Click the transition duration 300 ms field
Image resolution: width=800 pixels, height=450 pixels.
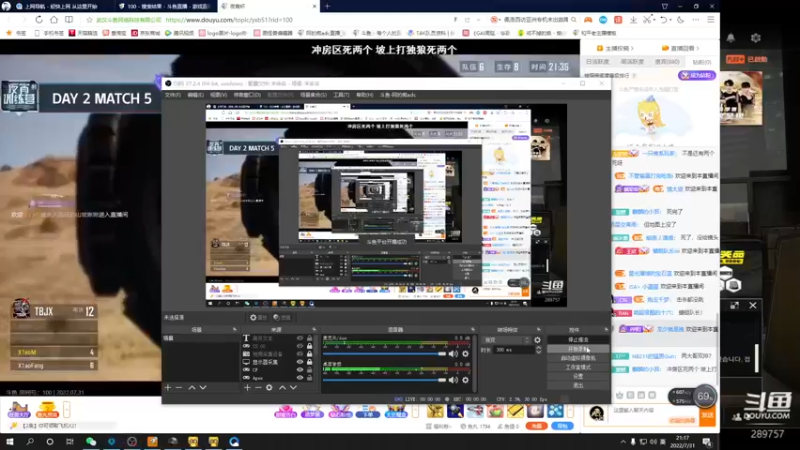(x=514, y=350)
